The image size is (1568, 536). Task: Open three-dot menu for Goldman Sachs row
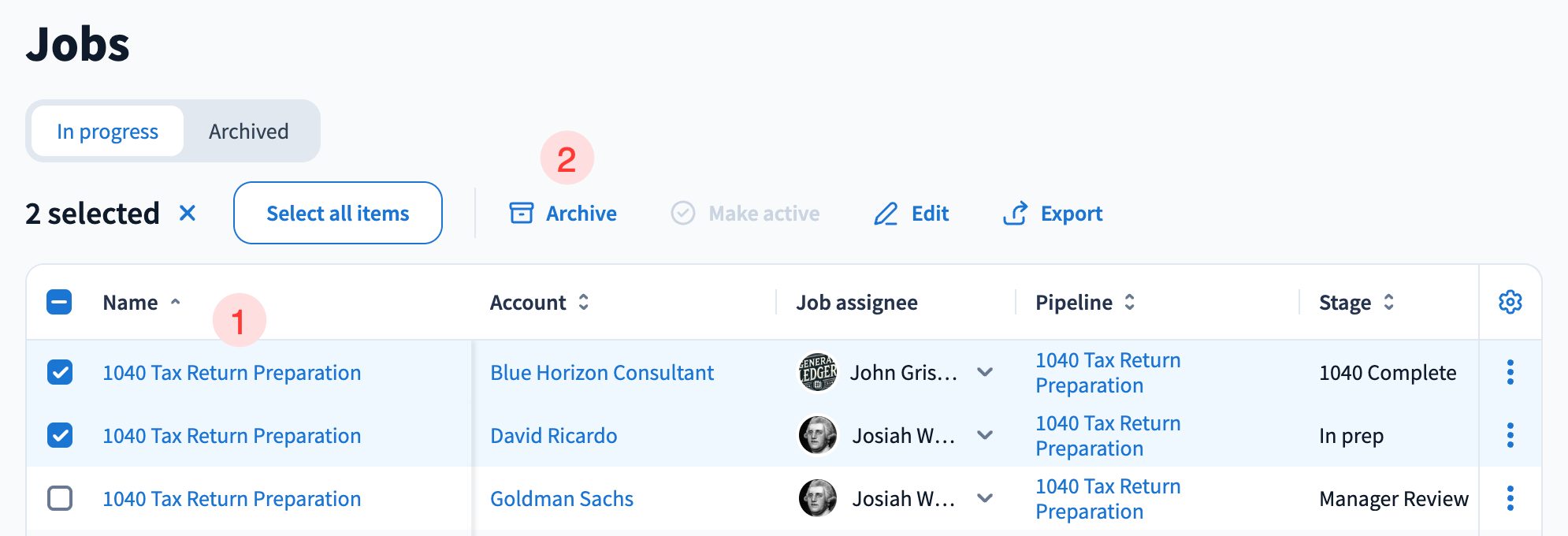(x=1510, y=498)
